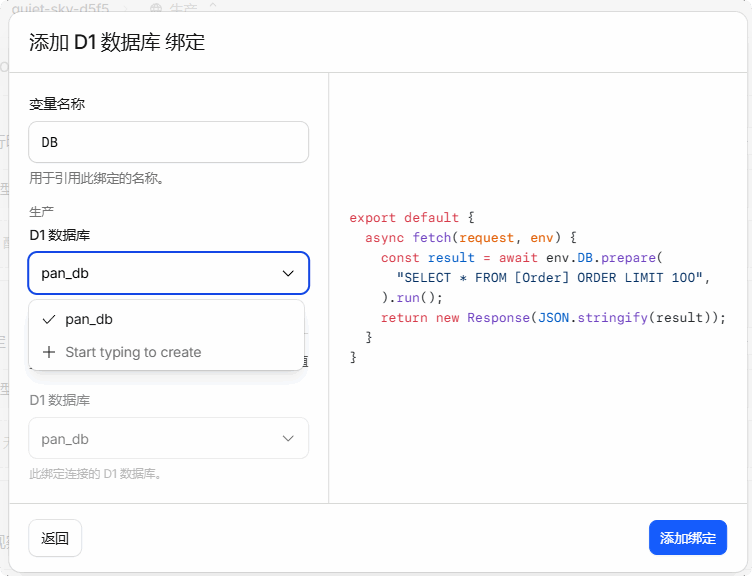Click the 用于引用此绑定的名称 helper text

pyautogui.click(x=96, y=178)
